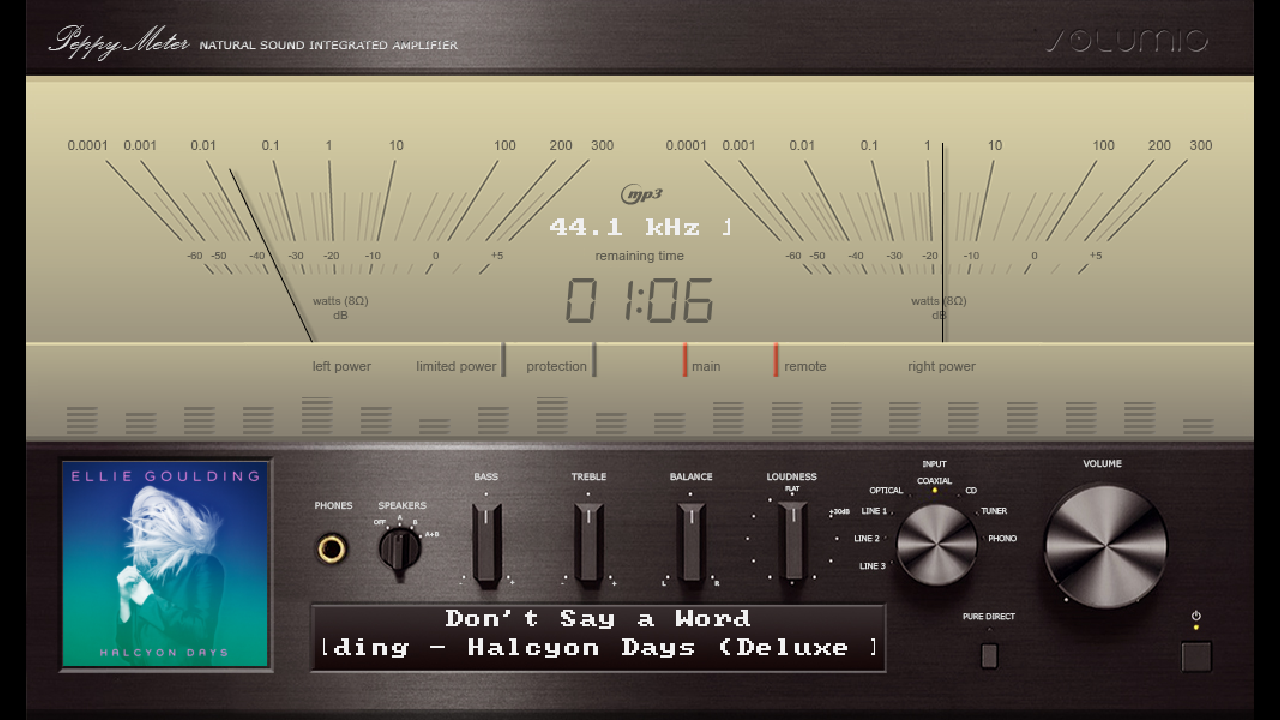
Task: Click the Peppy Meter script logo
Action: coord(118,42)
